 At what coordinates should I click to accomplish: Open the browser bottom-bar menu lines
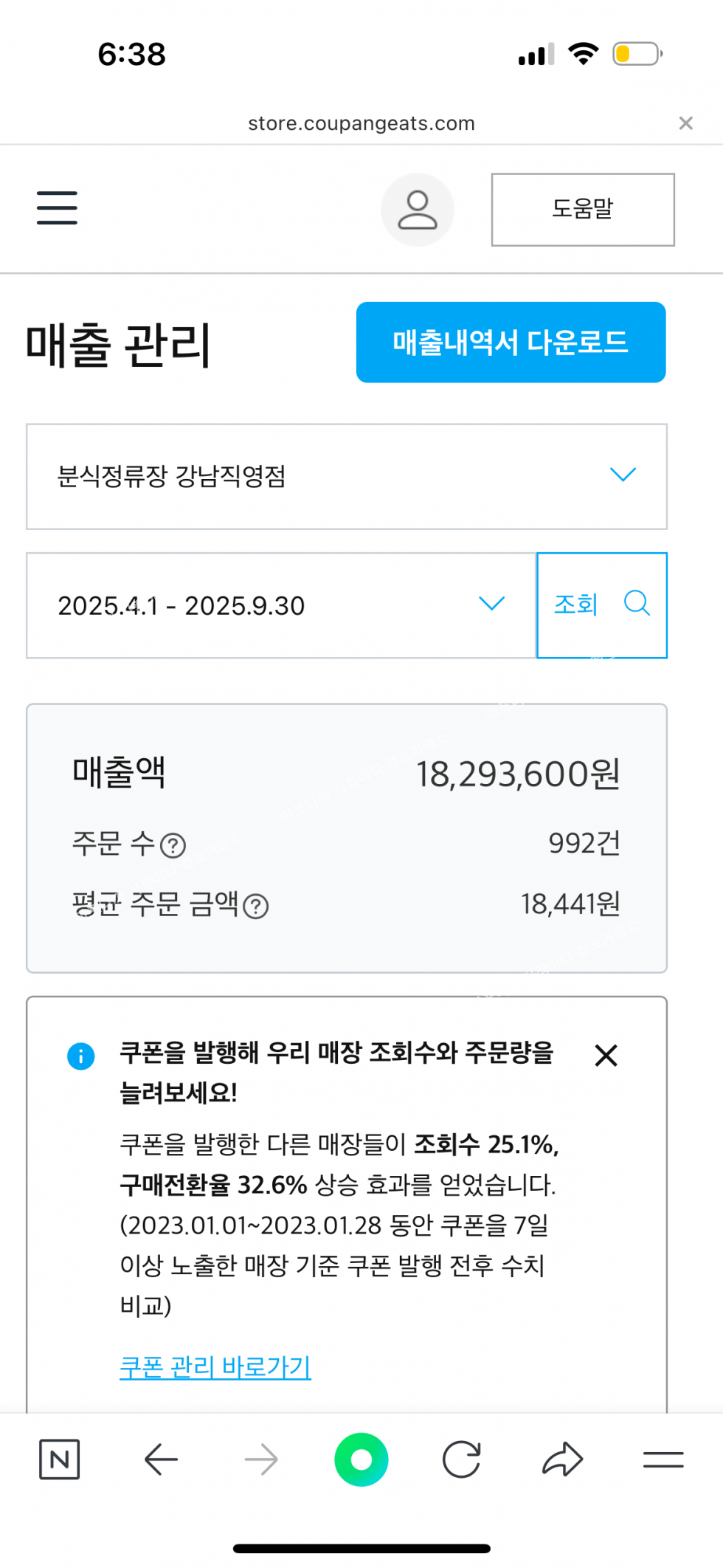[x=663, y=1459]
